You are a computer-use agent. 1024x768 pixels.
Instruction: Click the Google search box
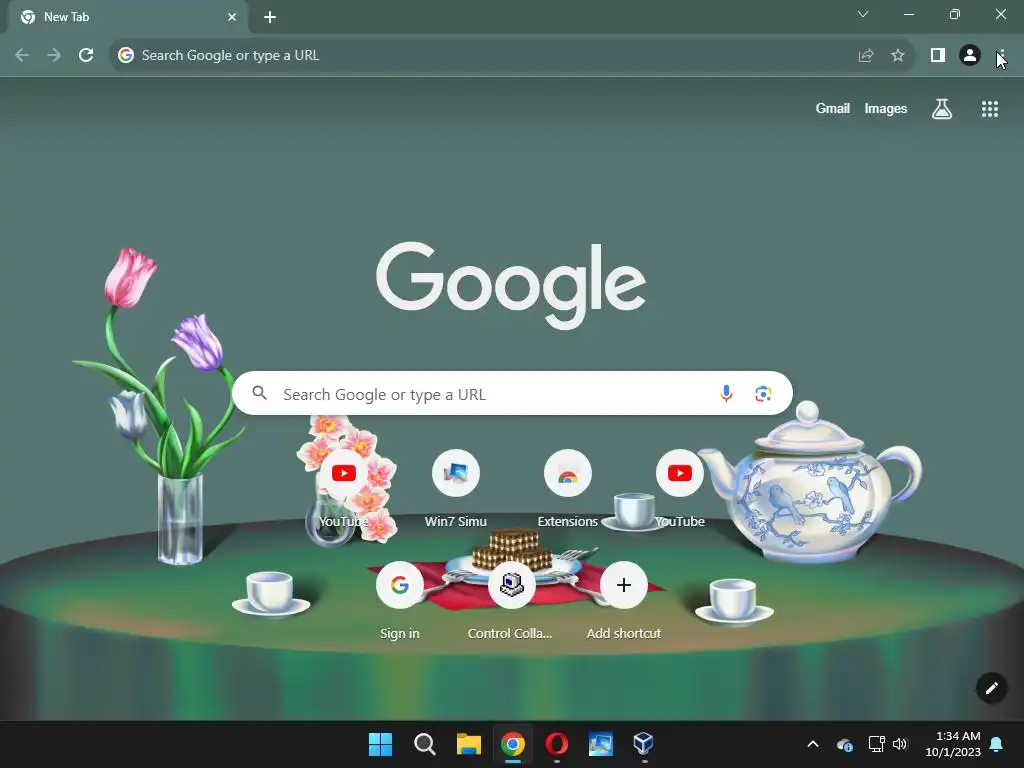click(512, 394)
